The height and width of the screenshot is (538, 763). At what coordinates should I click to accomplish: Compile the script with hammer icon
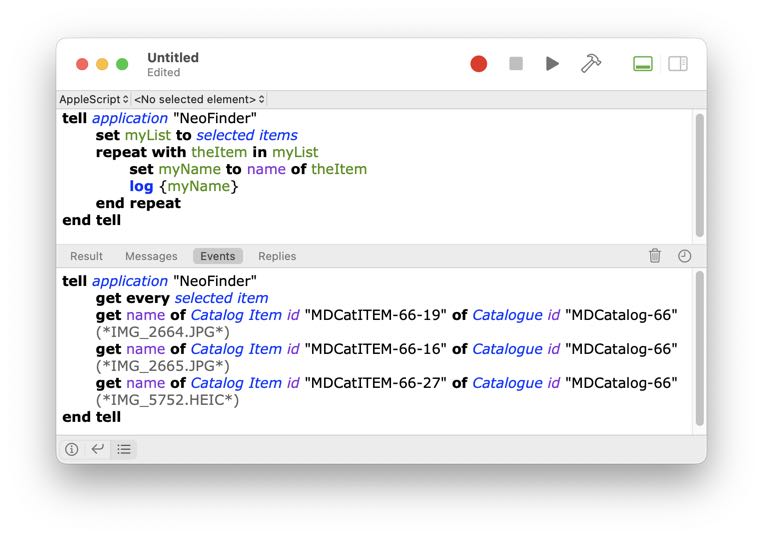(591, 64)
